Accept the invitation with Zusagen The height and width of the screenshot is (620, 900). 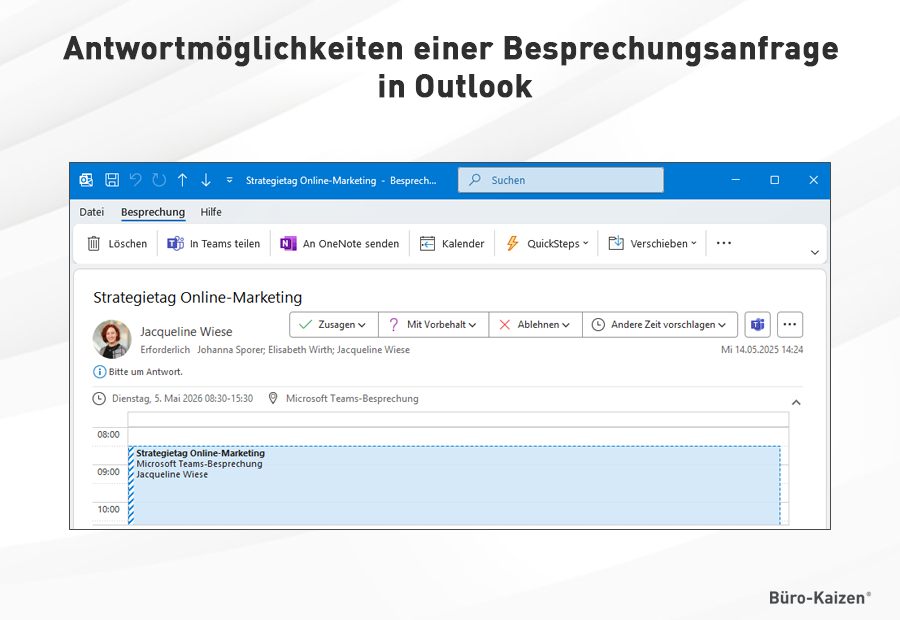point(334,325)
